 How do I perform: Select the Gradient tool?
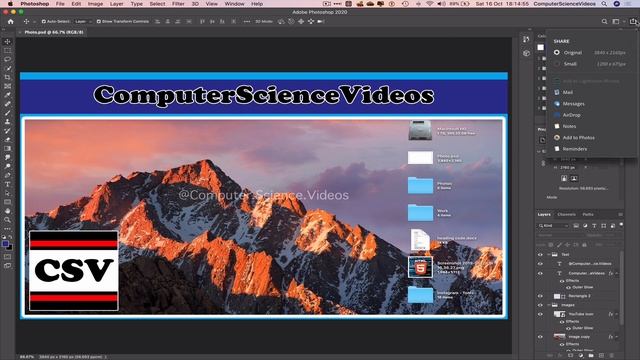click(x=7, y=149)
